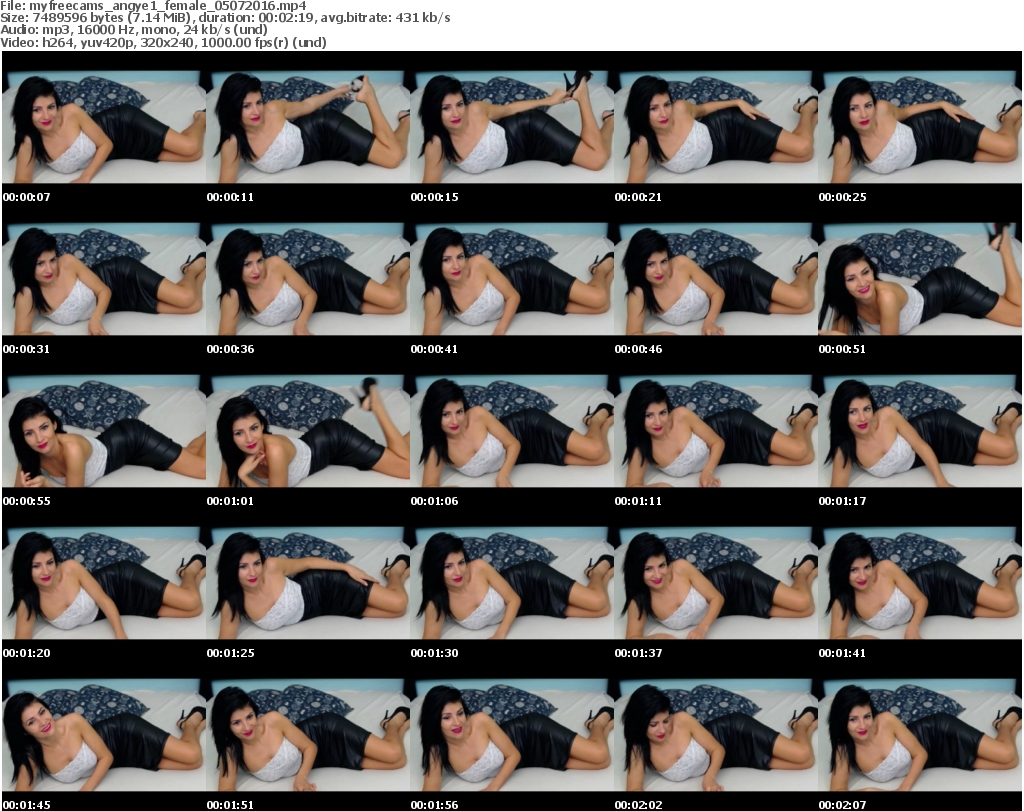Select the thumbnail frame at 00:00:11
Viewport: 1024px width, 811px height.
(x=308, y=127)
